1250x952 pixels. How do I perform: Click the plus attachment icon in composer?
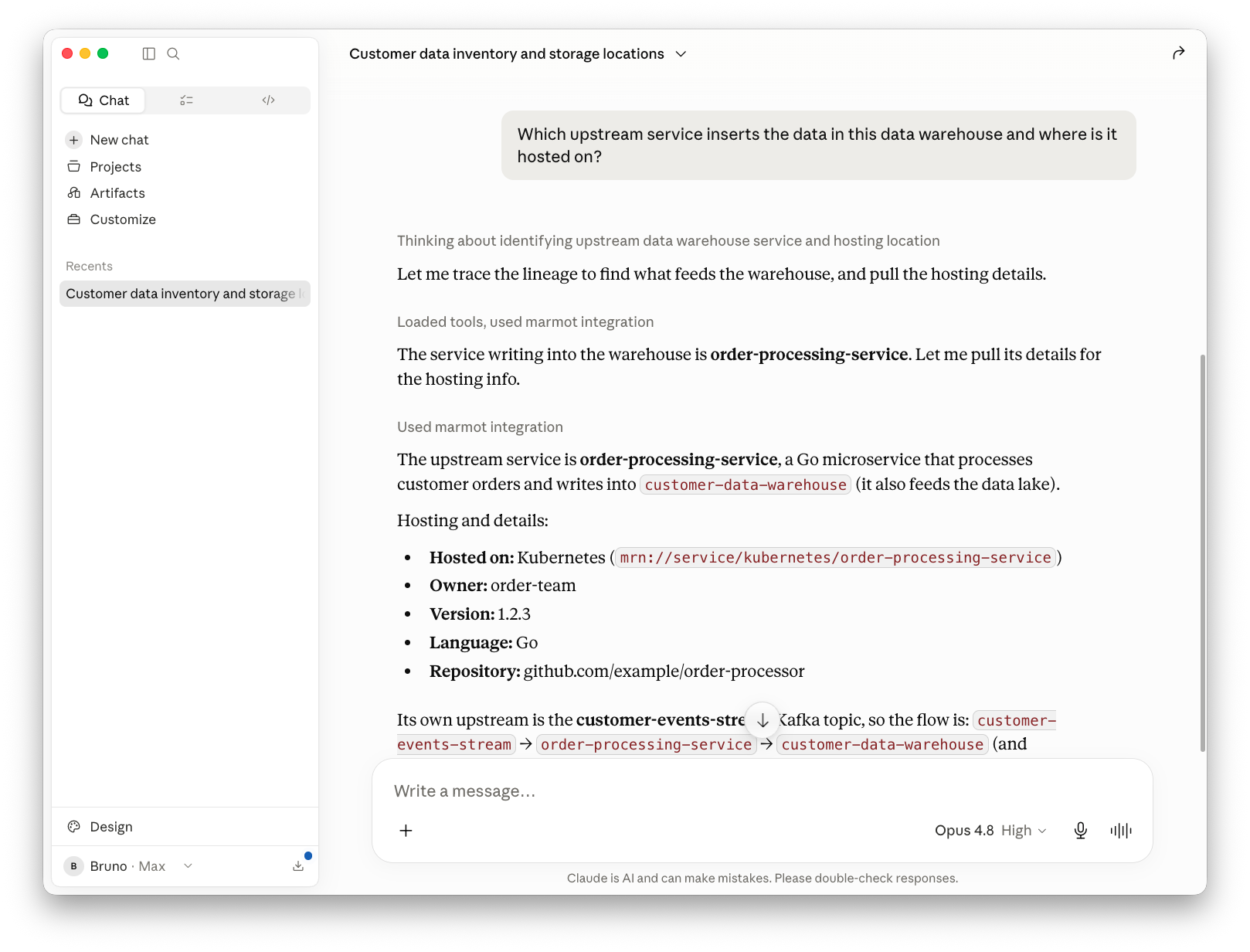click(x=406, y=831)
